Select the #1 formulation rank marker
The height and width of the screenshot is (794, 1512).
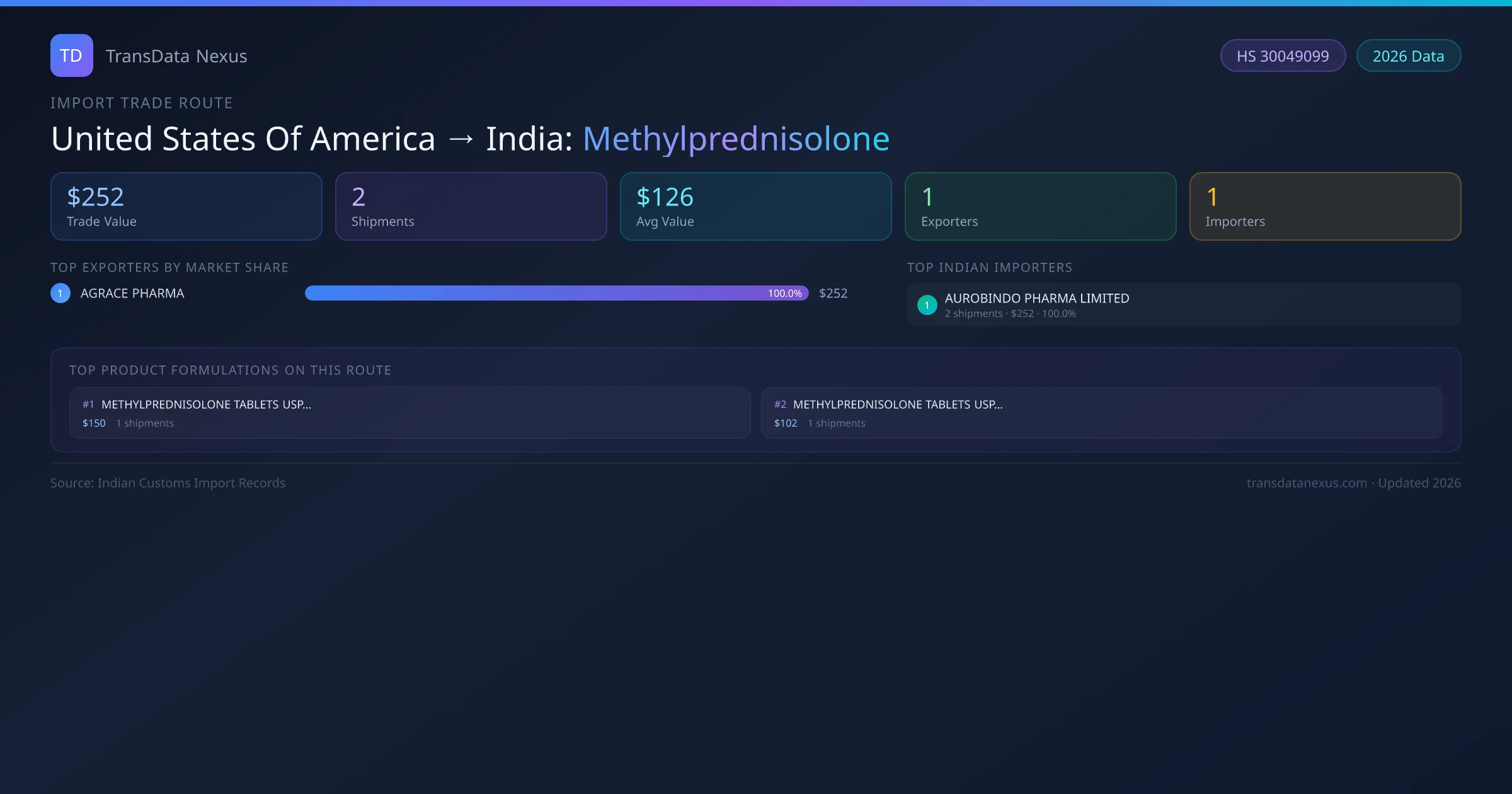click(88, 405)
